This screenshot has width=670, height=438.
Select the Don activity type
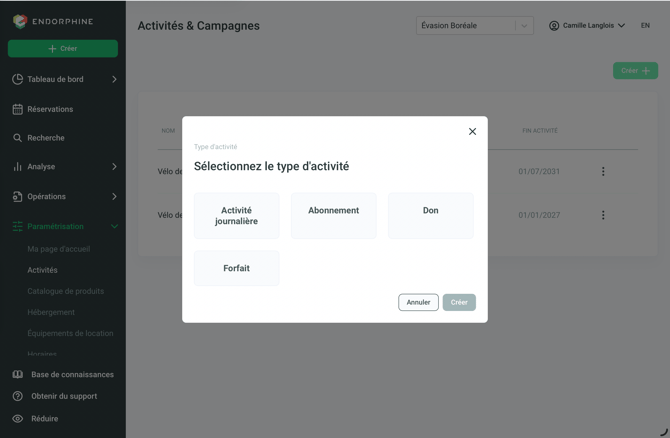click(430, 215)
